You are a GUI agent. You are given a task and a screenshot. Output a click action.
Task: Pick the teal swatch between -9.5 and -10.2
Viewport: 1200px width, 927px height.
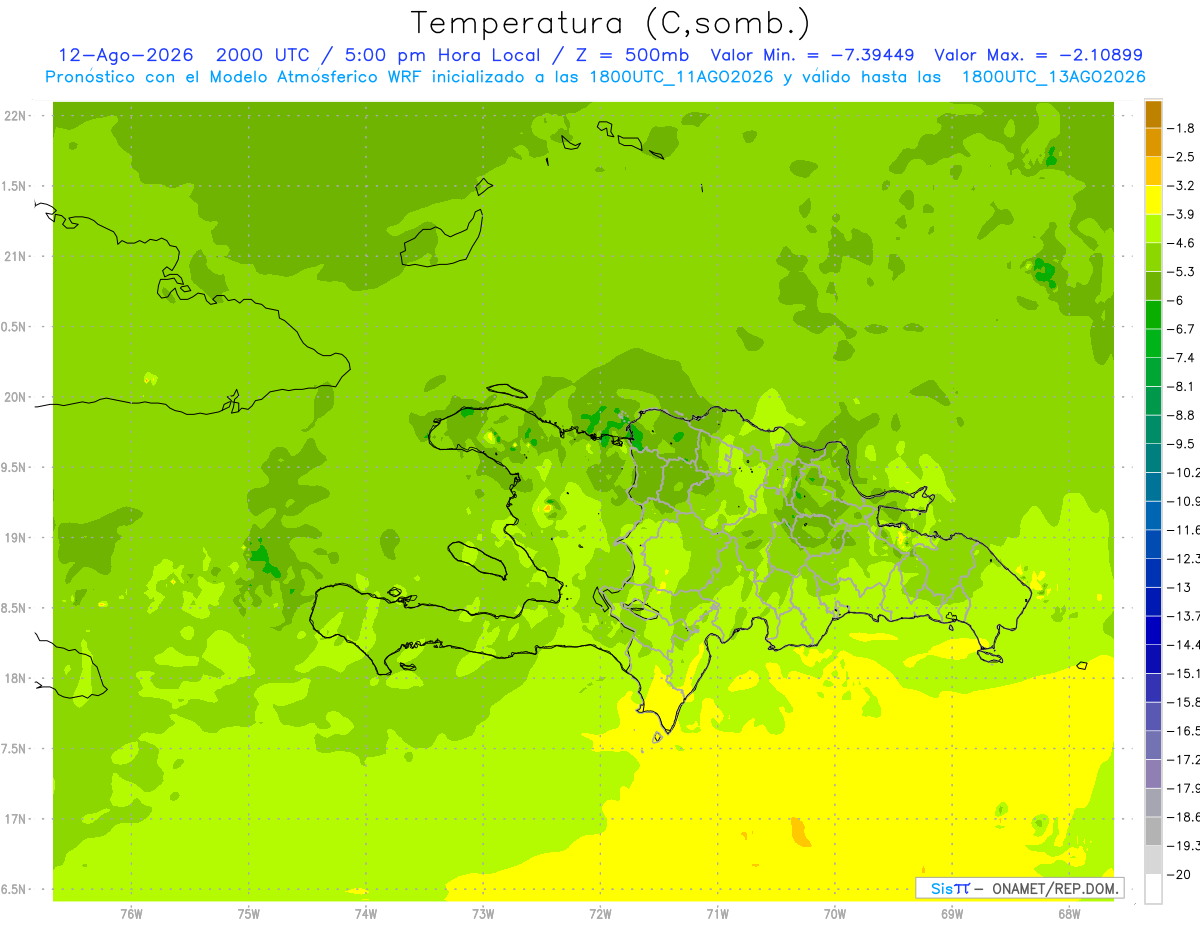(x=1153, y=457)
